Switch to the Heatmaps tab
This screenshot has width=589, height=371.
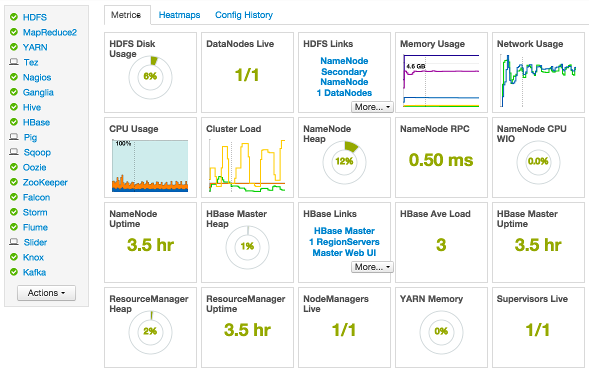coord(179,15)
